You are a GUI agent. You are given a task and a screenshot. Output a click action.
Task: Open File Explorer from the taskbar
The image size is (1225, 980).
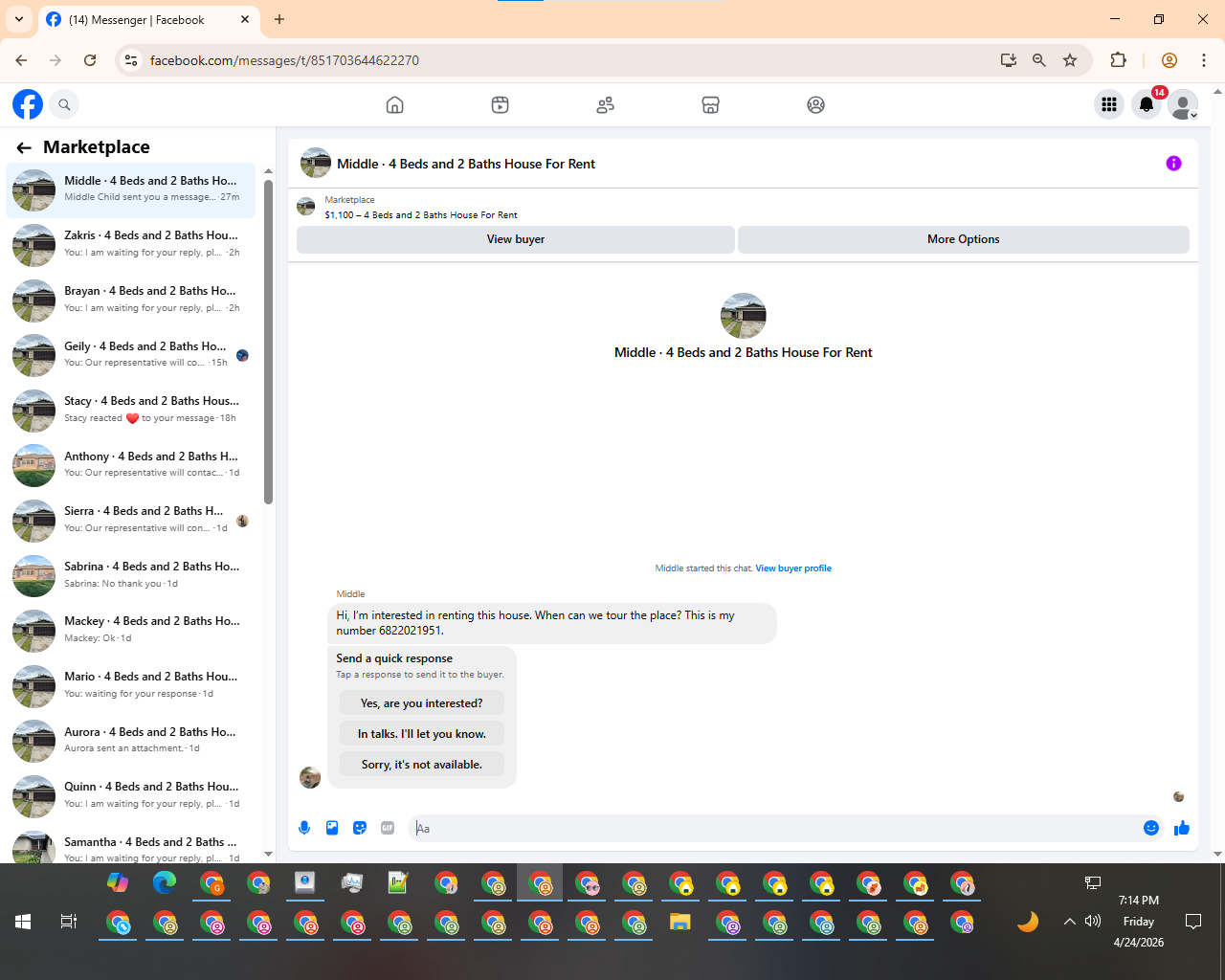(x=679, y=922)
